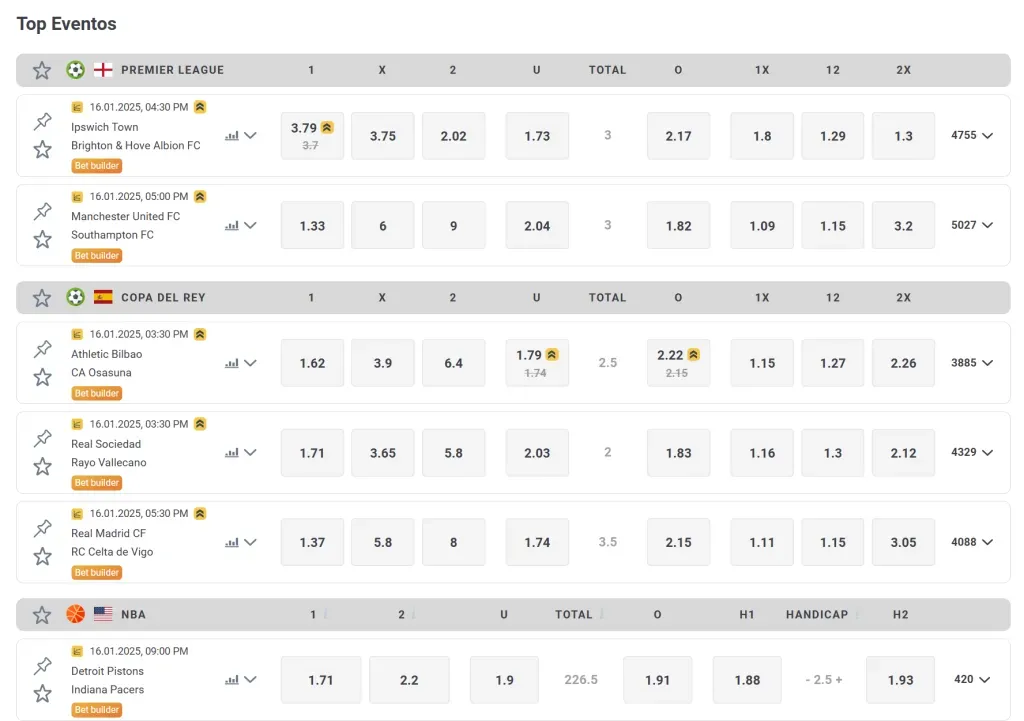Click the pin icon for Real Madrid CF
The image size is (1024, 721).
point(42,528)
